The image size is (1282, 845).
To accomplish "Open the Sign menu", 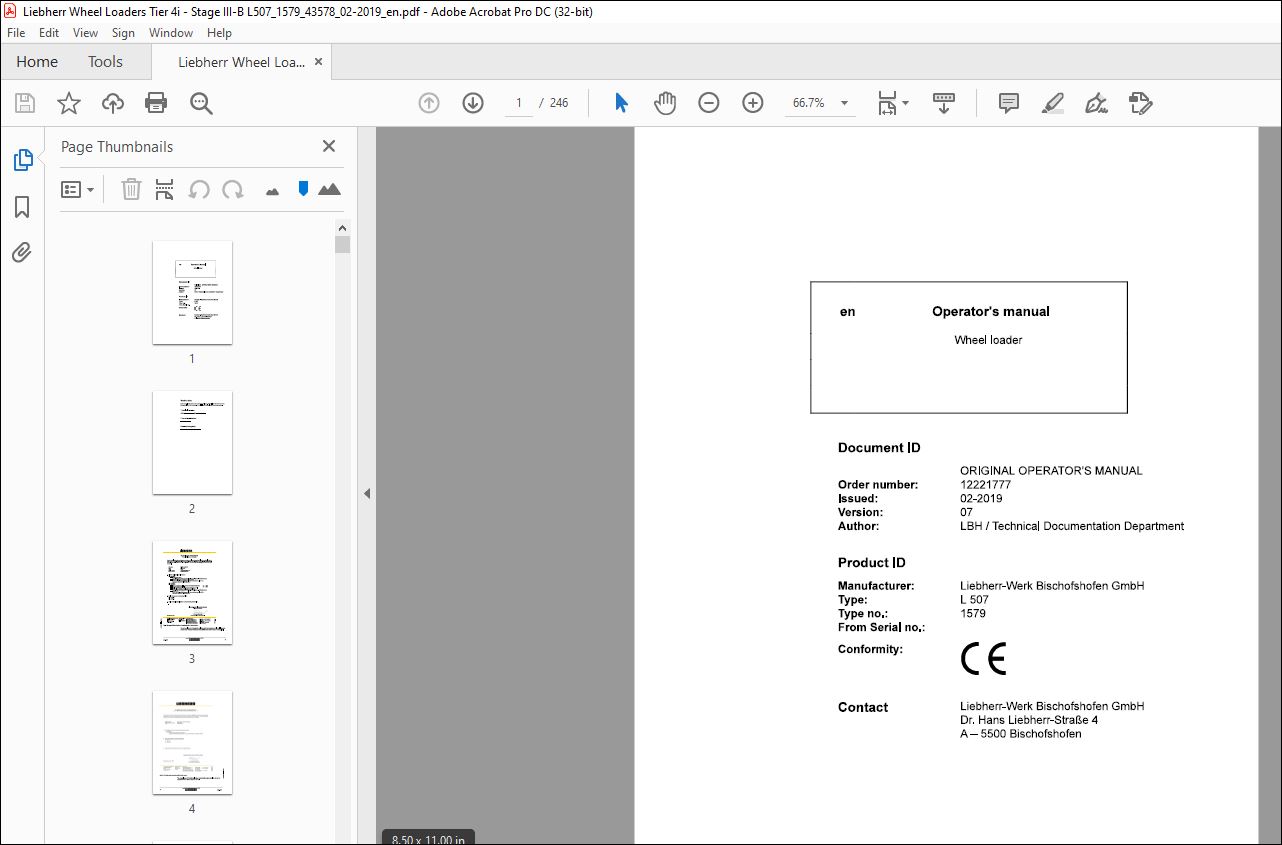I will tap(123, 33).
